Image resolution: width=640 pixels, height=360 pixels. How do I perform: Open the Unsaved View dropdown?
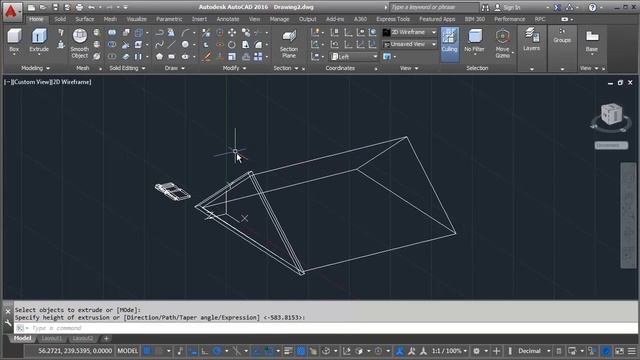pos(410,44)
